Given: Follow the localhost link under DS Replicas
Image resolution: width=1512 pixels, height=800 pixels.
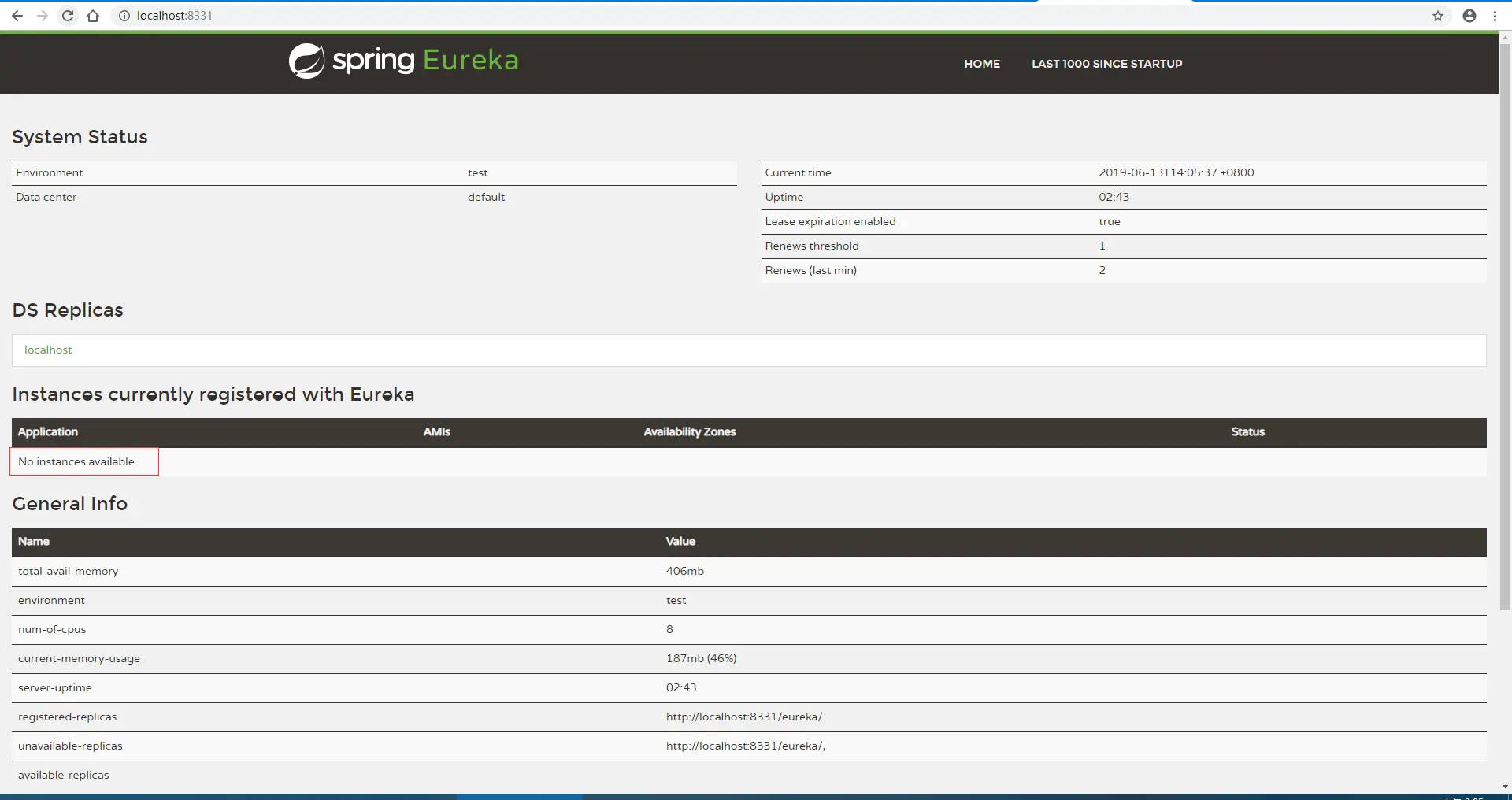Looking at the screenshot, I should [x=48, y=350].
